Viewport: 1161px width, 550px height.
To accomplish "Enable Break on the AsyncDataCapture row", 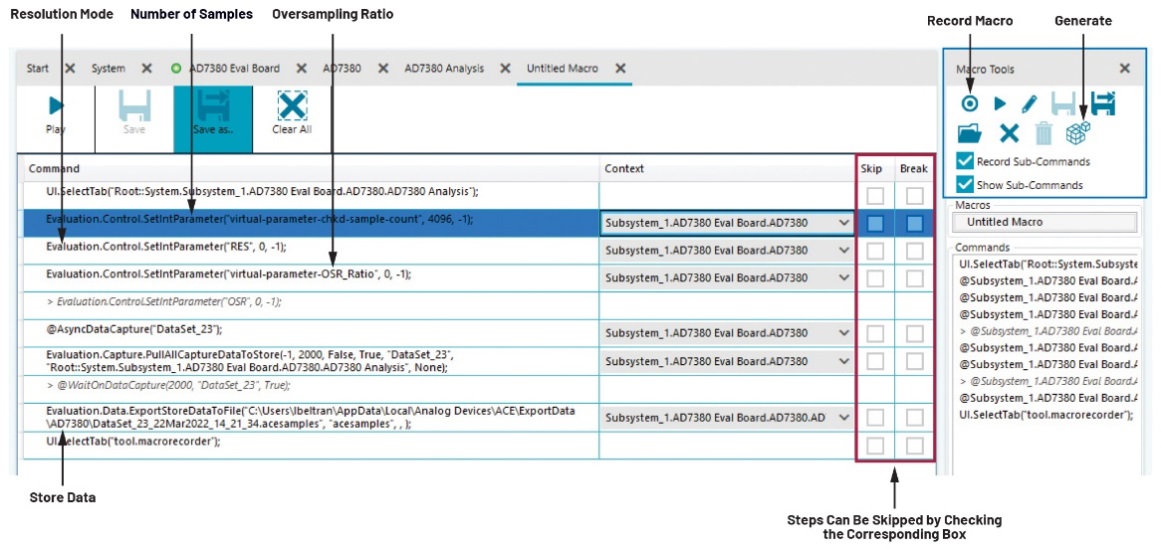I will pyautogui.click(x=914, y=333).
